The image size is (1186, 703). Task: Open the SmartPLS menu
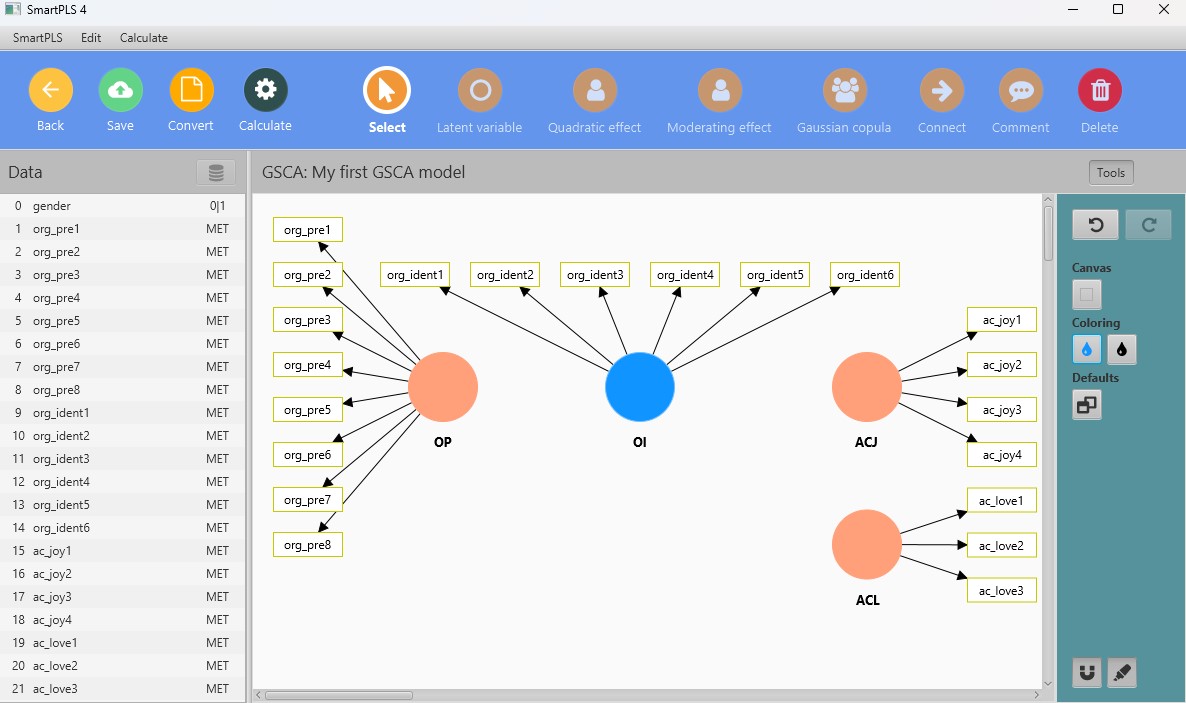tap(37, 38)
